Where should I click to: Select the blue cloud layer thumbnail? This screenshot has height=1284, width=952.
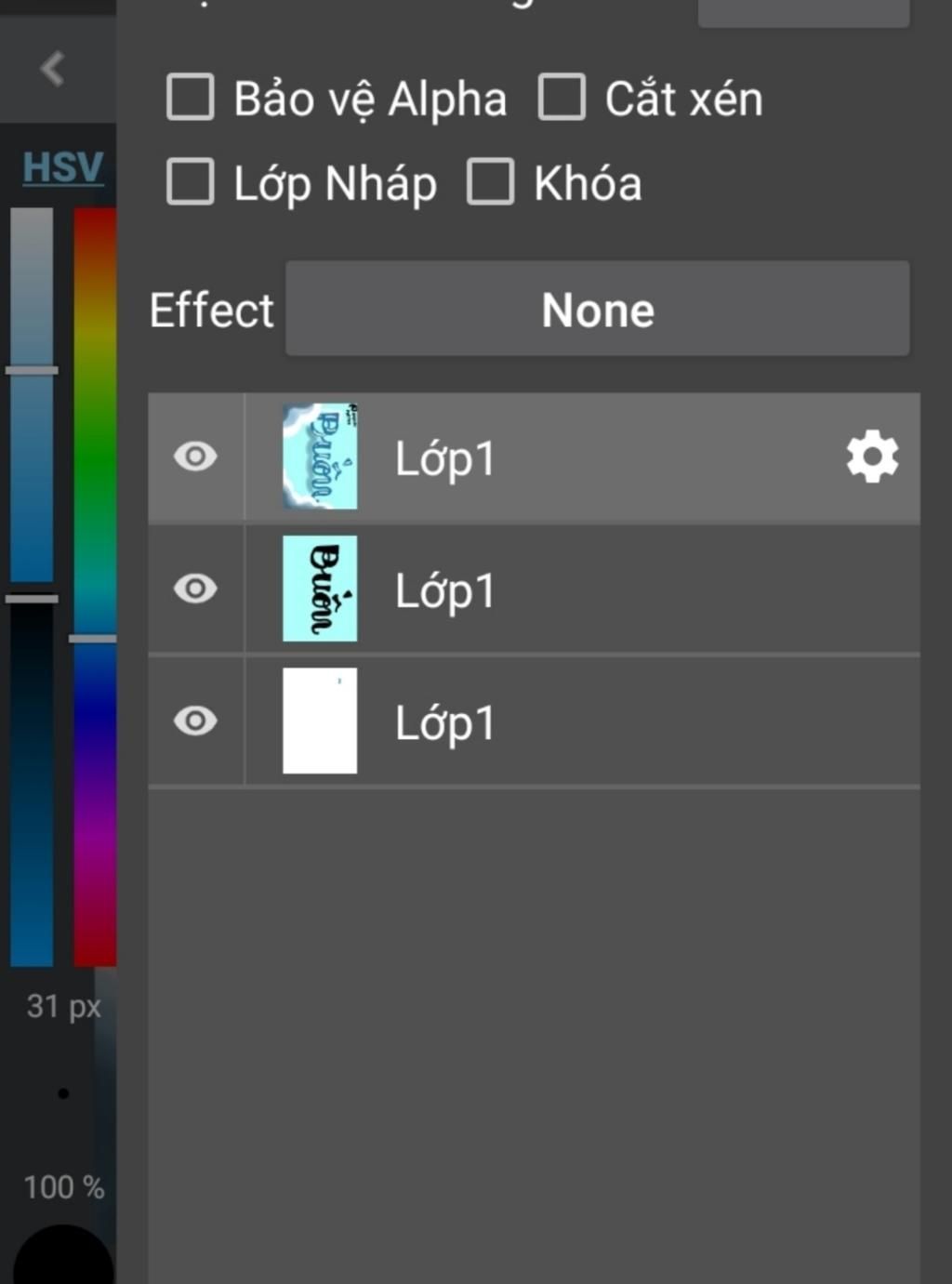pyautogui.click(x=320, y=457)
